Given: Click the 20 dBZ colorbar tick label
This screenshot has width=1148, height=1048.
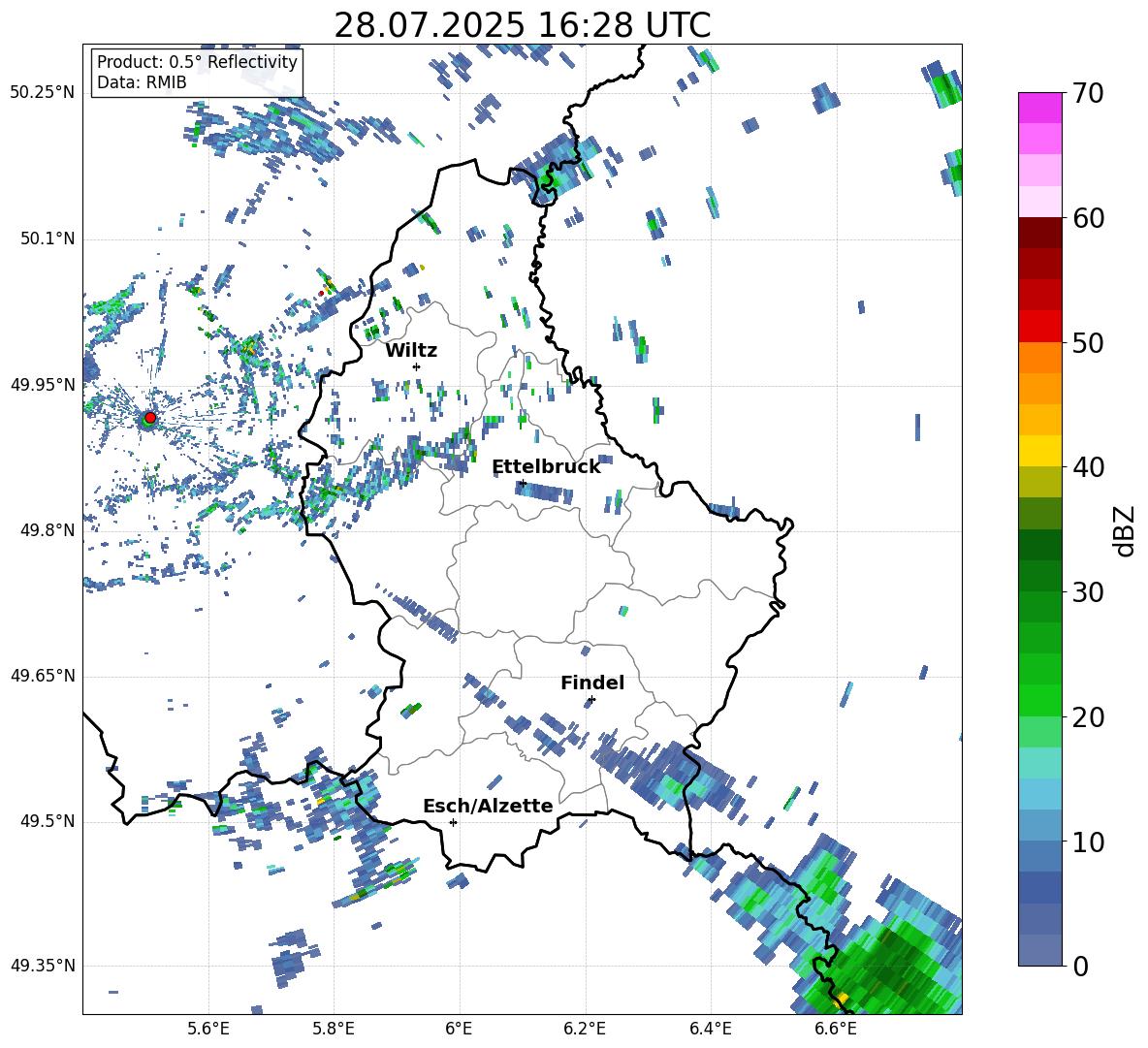Looking at the screenshot, I should (x=1088, y=717).
